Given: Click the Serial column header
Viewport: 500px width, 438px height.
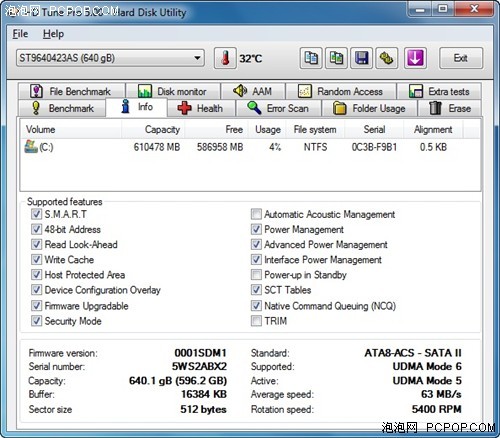Looking at the screenshot, I should click(374, 129).
